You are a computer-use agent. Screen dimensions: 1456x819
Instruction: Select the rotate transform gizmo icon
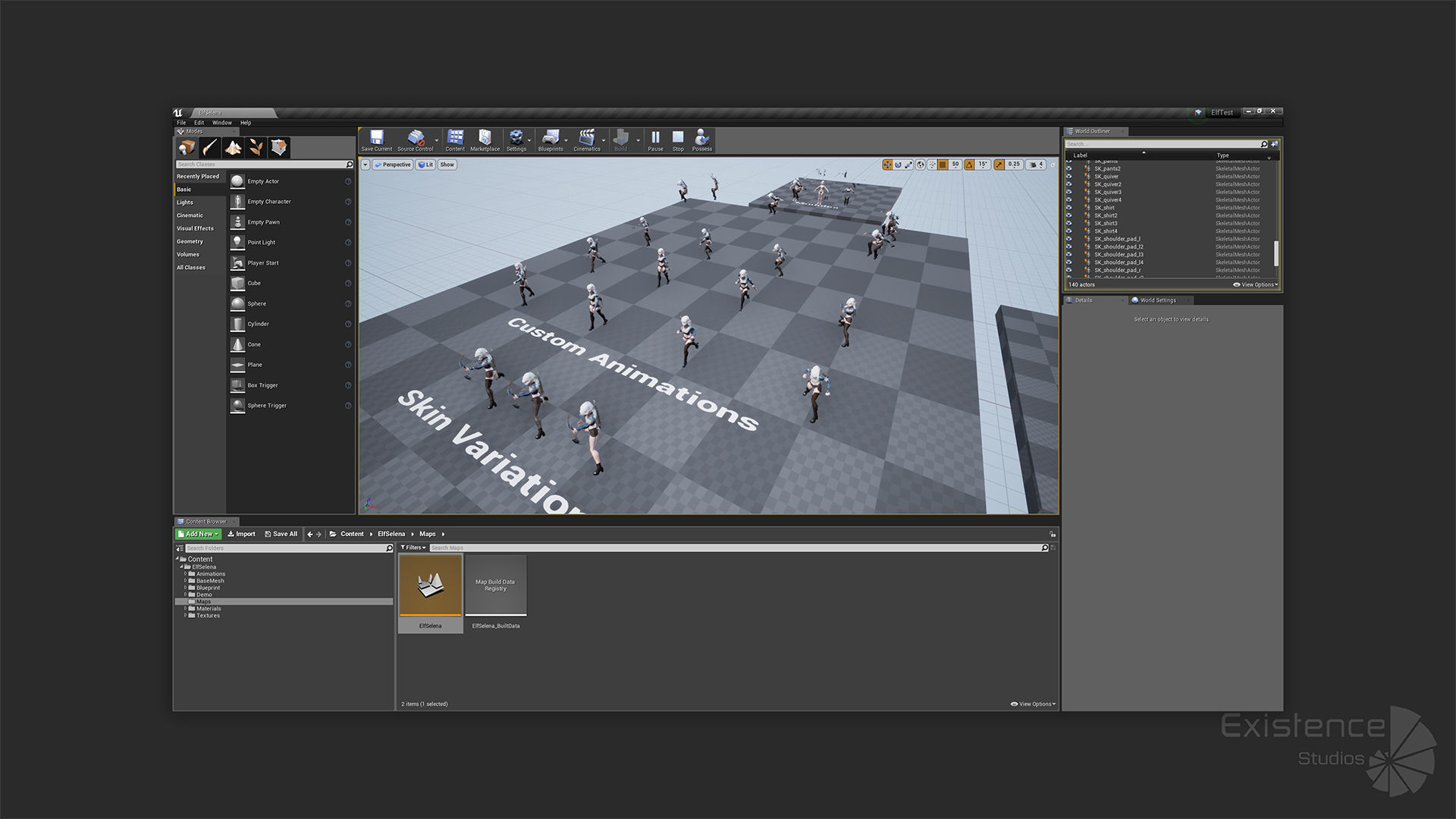click(898, 165)
